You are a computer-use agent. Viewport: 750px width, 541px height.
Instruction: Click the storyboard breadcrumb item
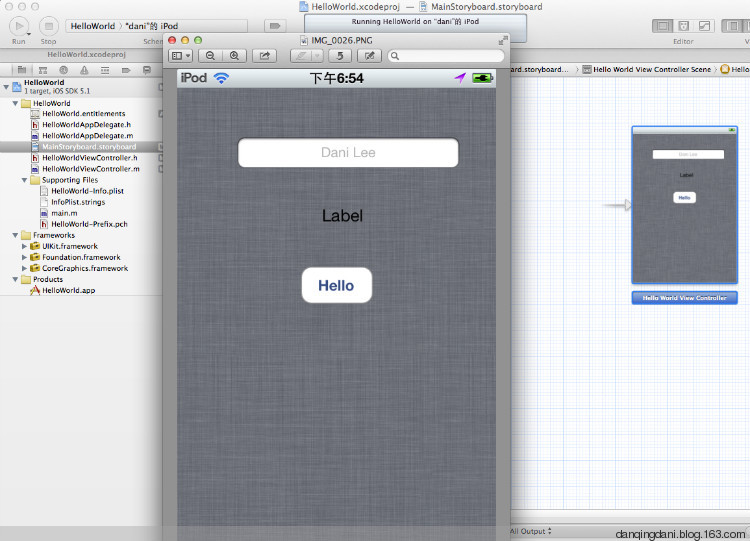(541, 69)
